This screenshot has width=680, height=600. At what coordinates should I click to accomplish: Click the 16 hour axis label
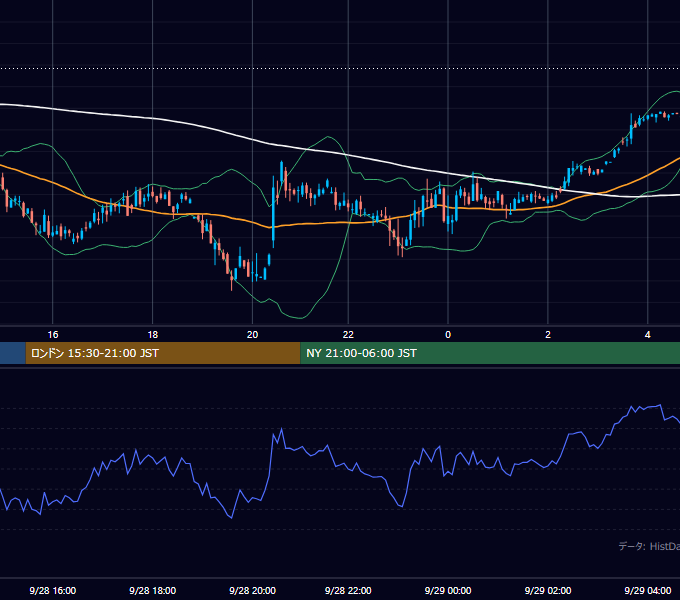point(52,335)
